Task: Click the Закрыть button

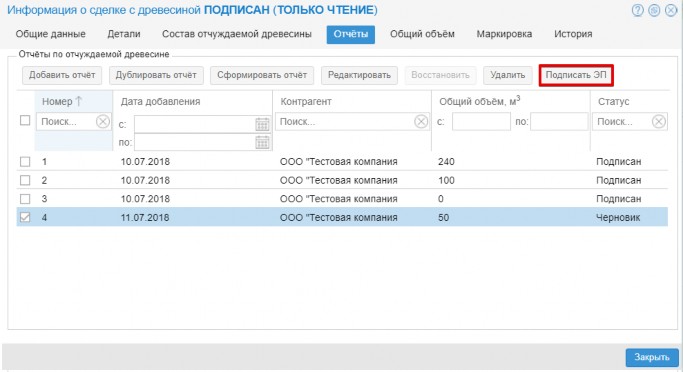Action: (652, 357)
